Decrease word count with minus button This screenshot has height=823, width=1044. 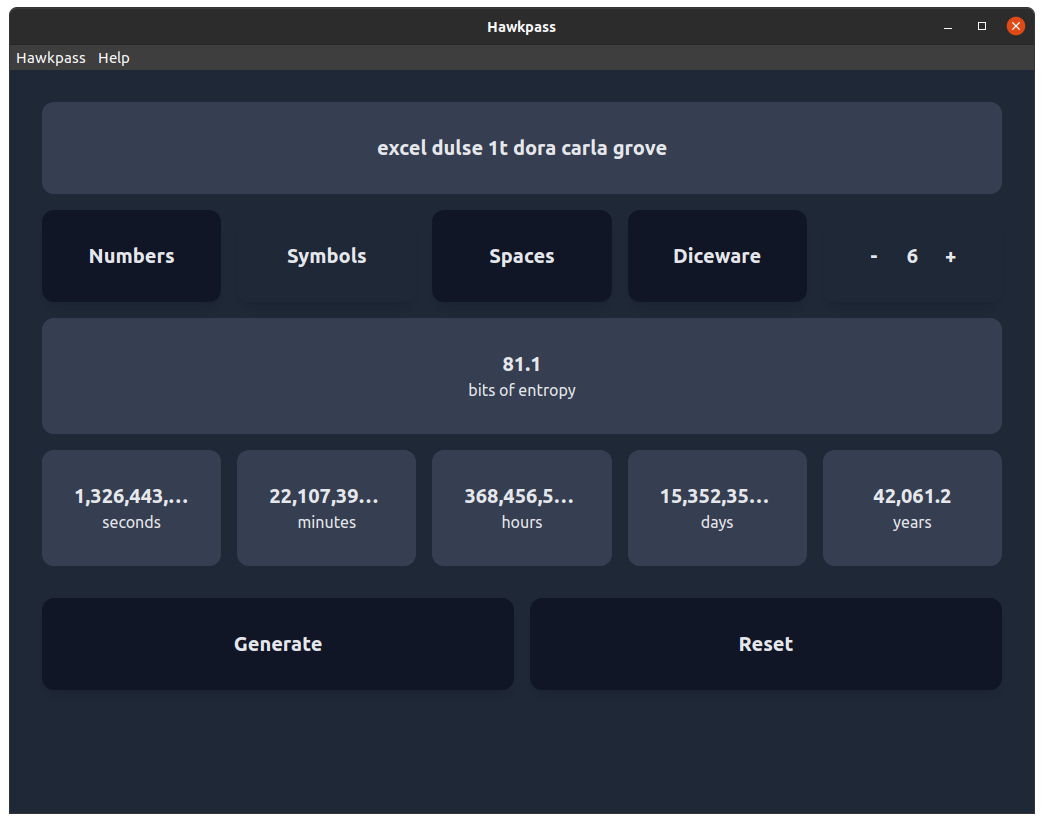click(874, 256)
